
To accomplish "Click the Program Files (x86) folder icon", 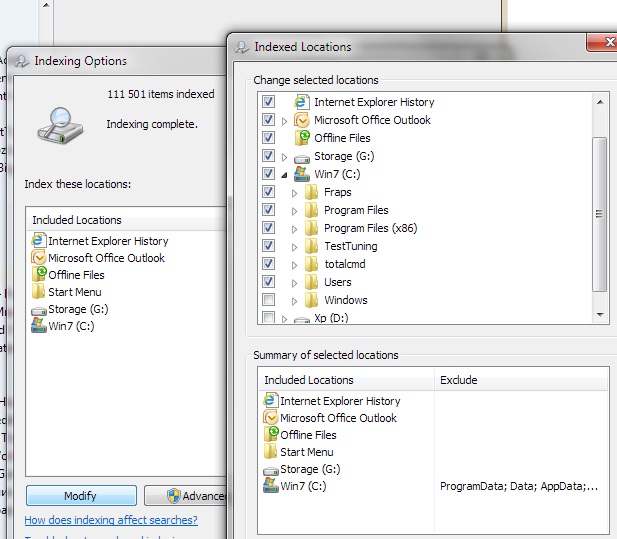I will tap(311, 228).
